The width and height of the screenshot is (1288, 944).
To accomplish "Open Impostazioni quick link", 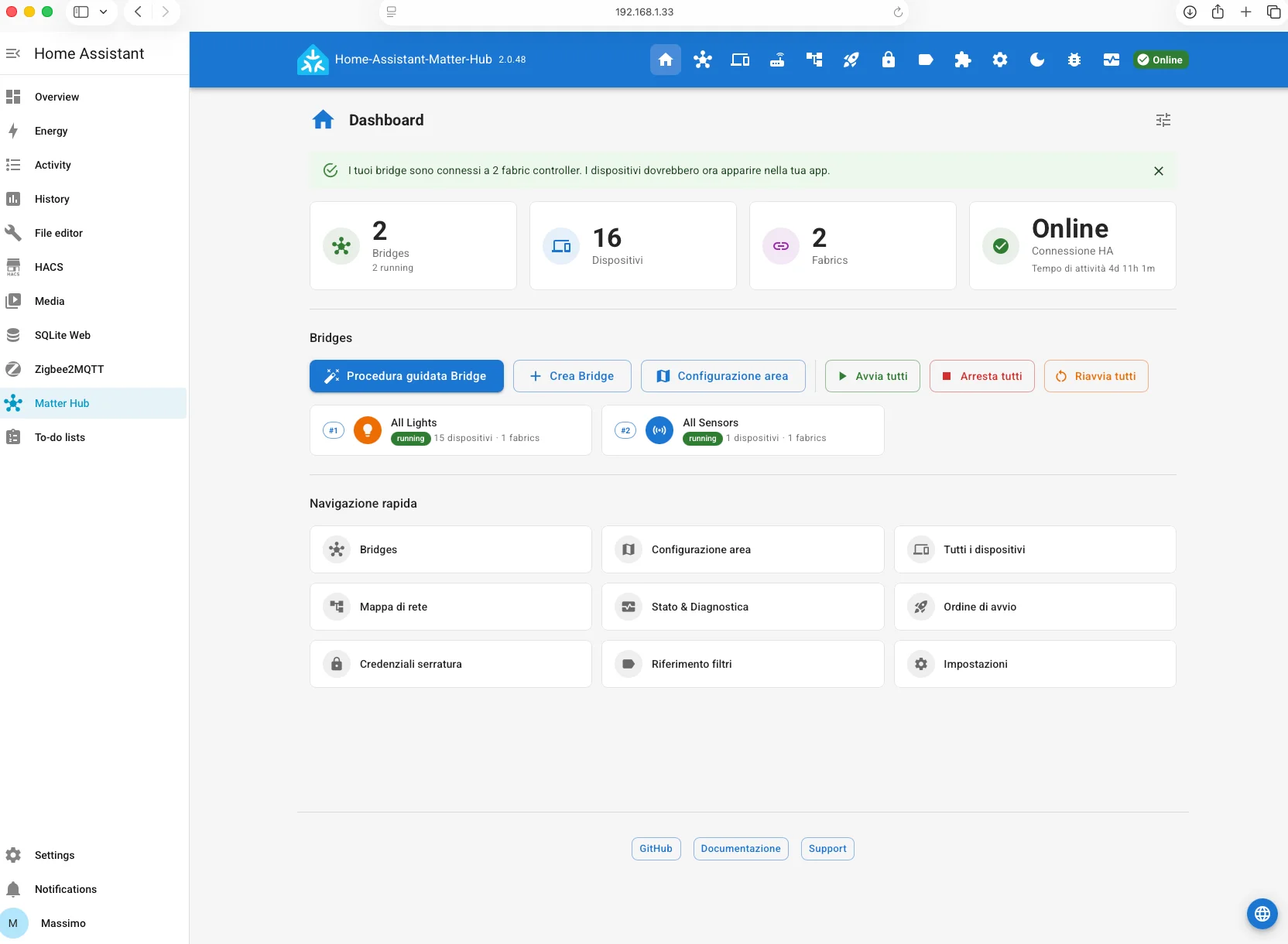I will 1035,664.
